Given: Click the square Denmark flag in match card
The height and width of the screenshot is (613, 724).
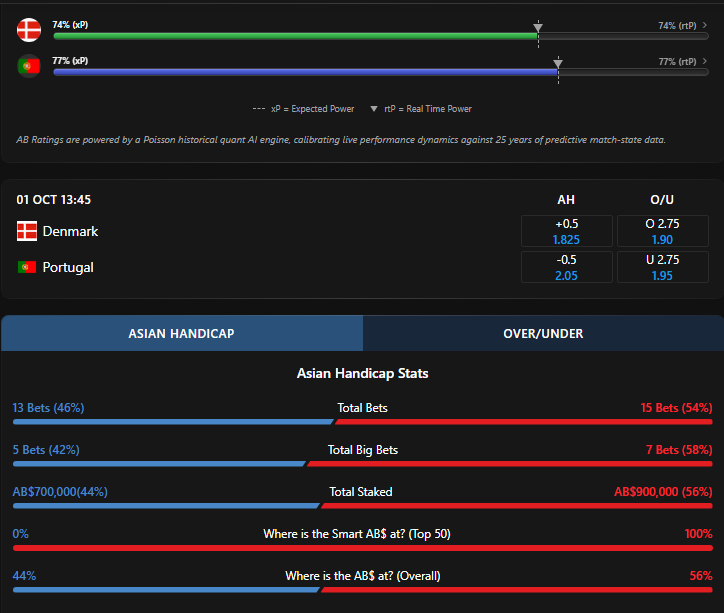Looking at the screenshot, I should pos(27,231).
